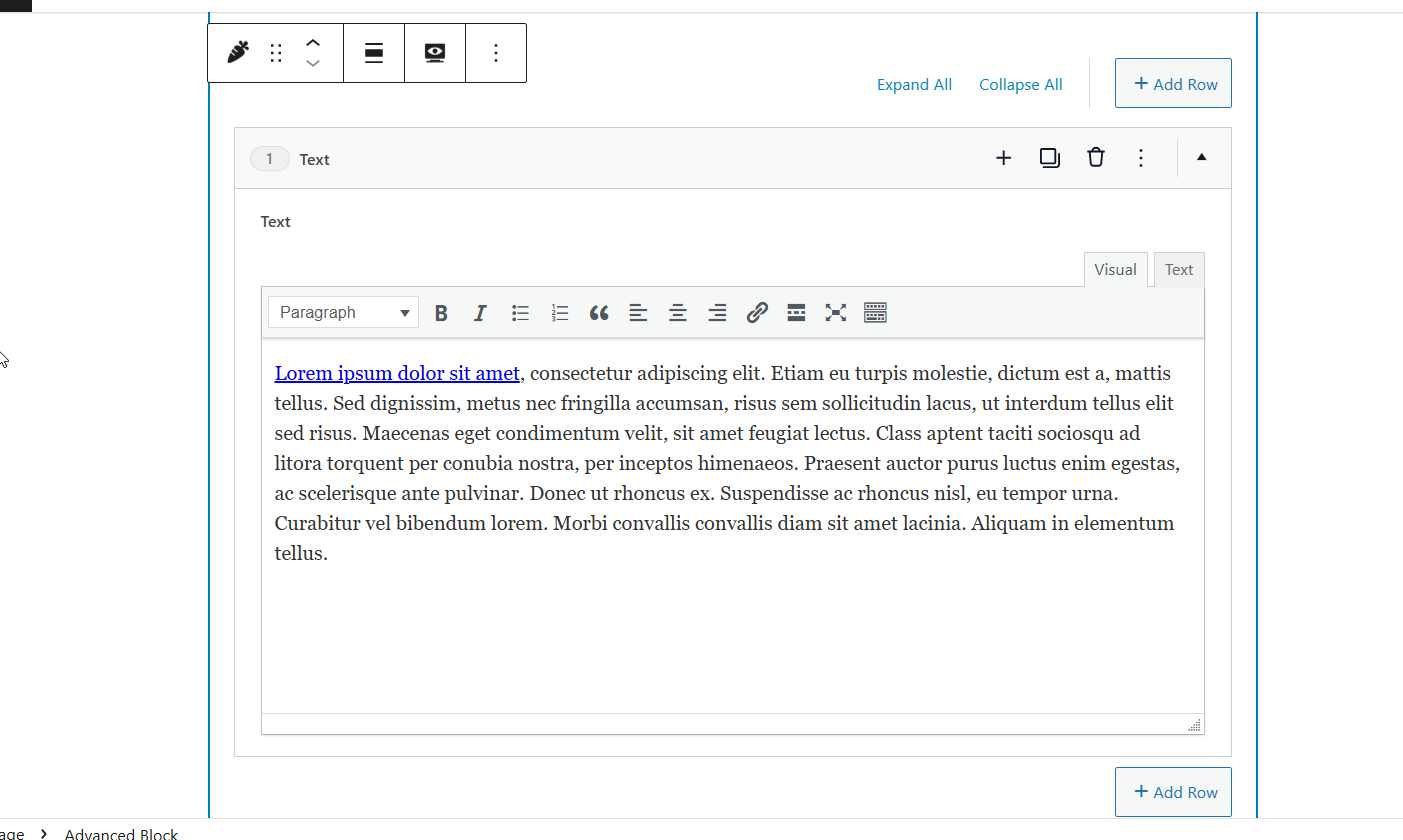This screenshot has width=1403, height=840.
Task: Align text left
Action: click(x=638, y=313)
